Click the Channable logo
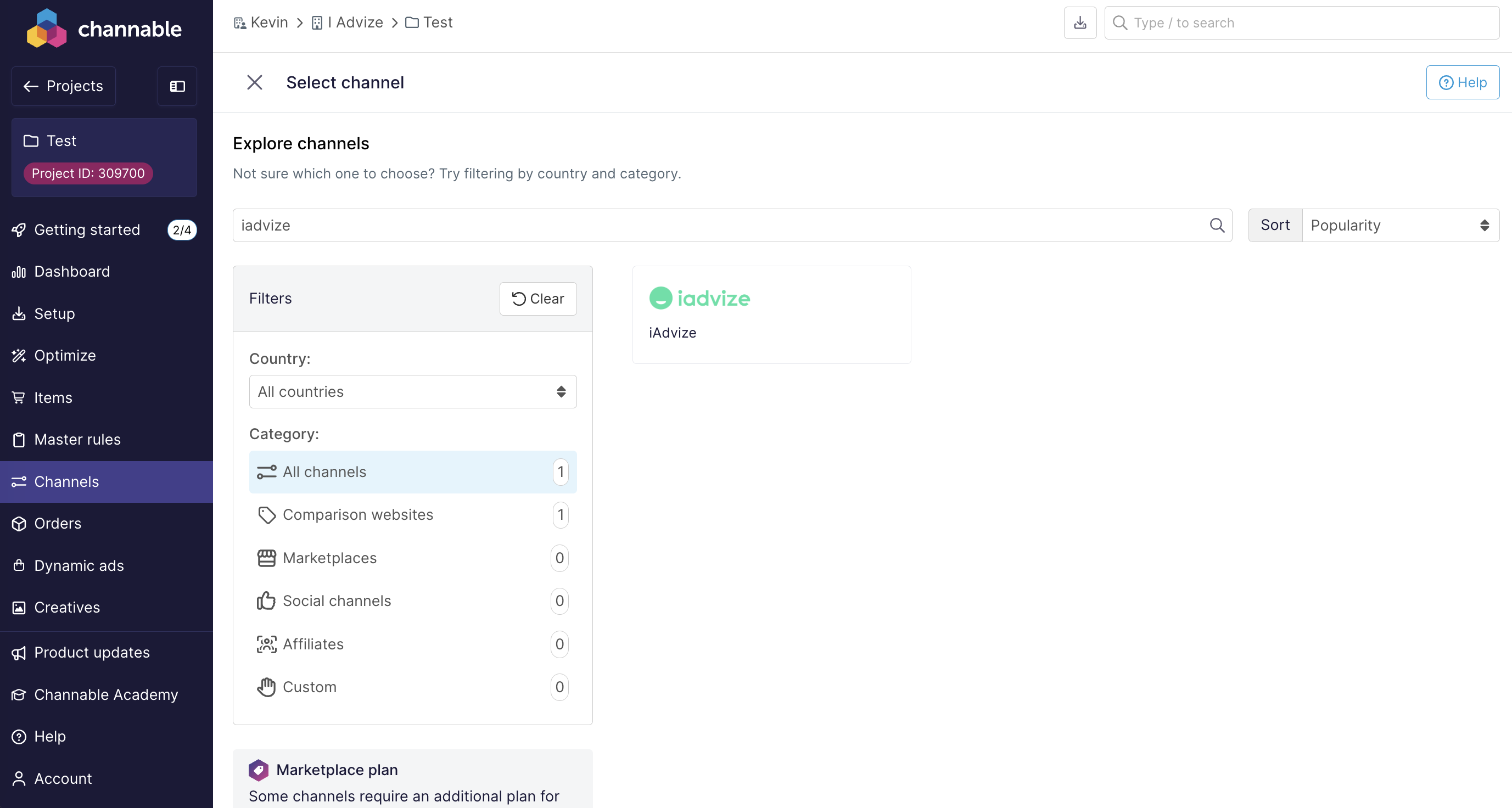The image size is (1512, 808). [x=104, y=28]
